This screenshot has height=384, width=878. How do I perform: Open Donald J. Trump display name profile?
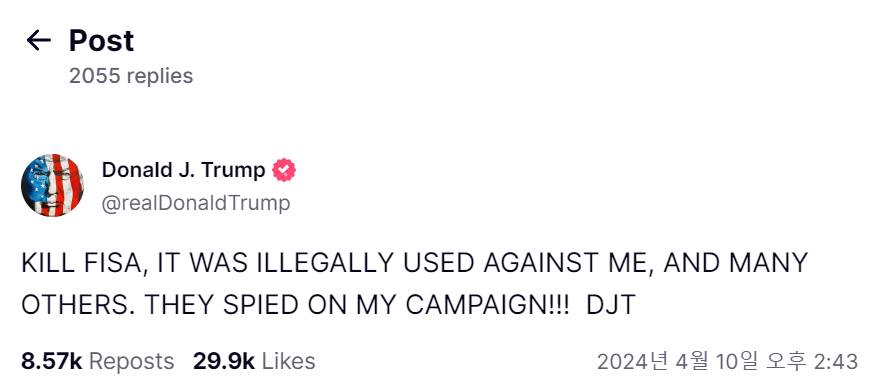click(x=184, y=170)
